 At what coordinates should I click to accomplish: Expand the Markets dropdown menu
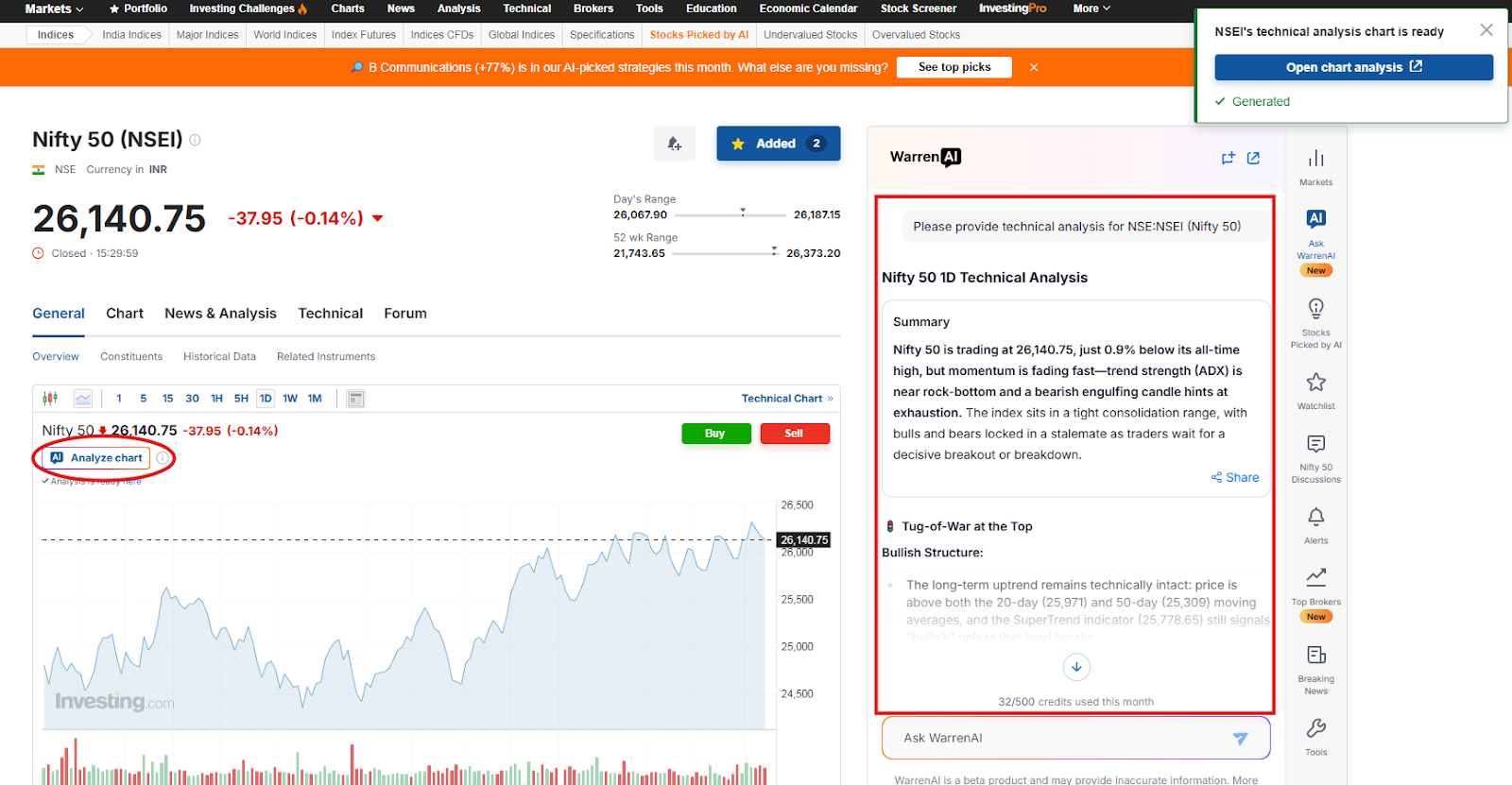coord(54,9)
